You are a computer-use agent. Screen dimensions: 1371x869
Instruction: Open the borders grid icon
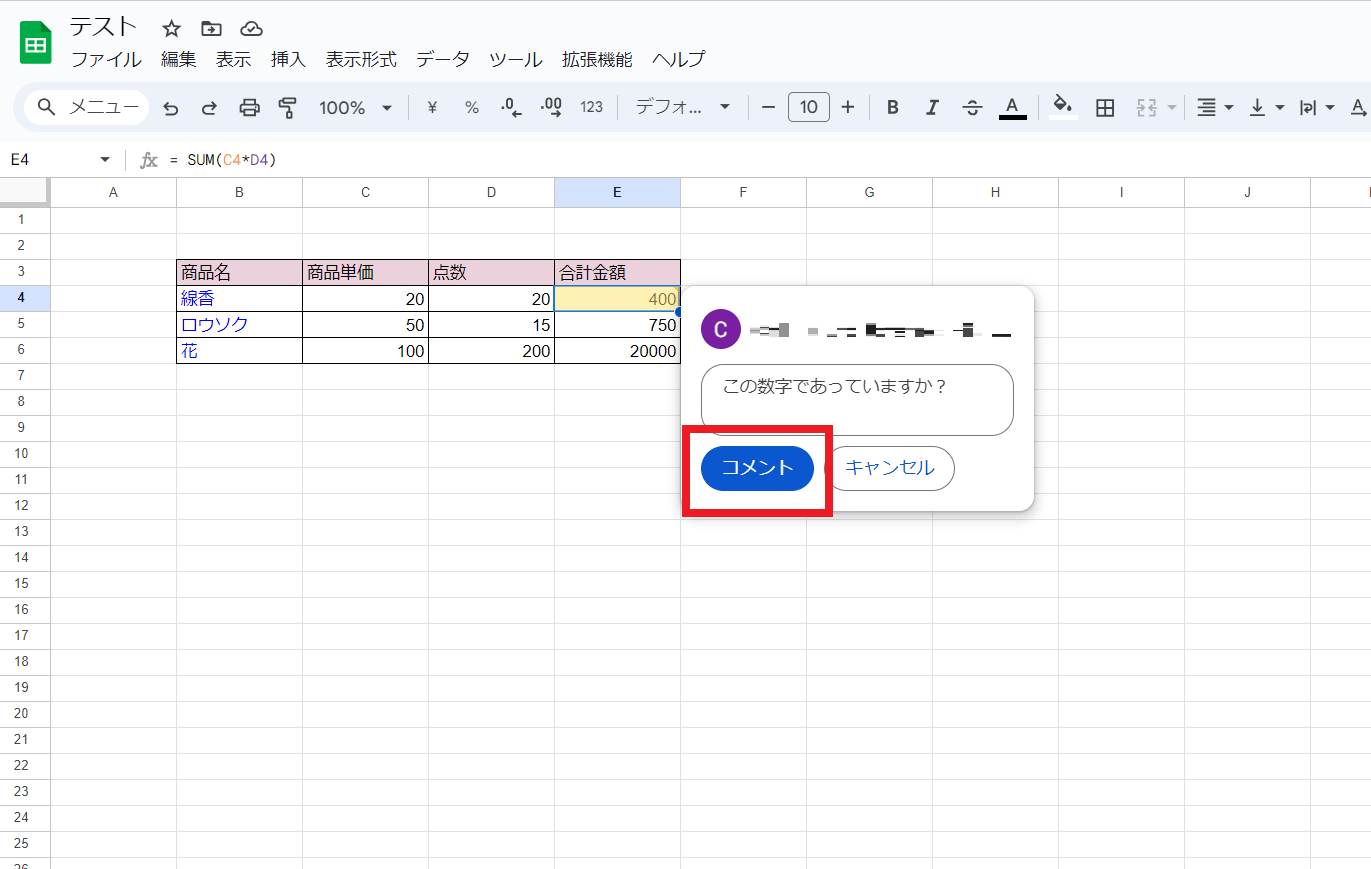pyautogui.click(x=1105, y=108)
